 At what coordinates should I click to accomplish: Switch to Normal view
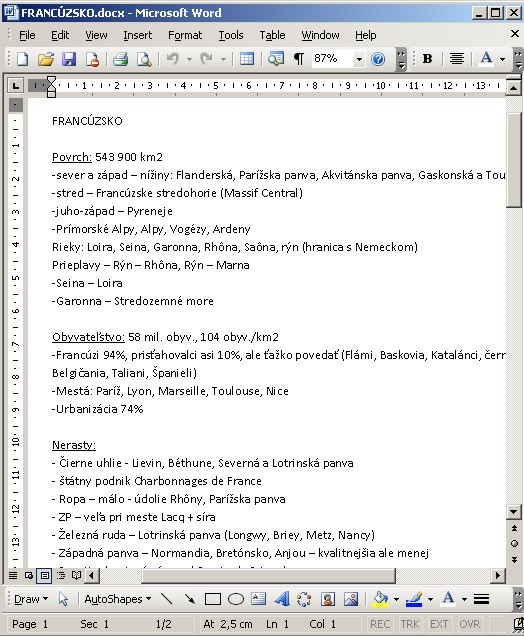tap(13, 575)
